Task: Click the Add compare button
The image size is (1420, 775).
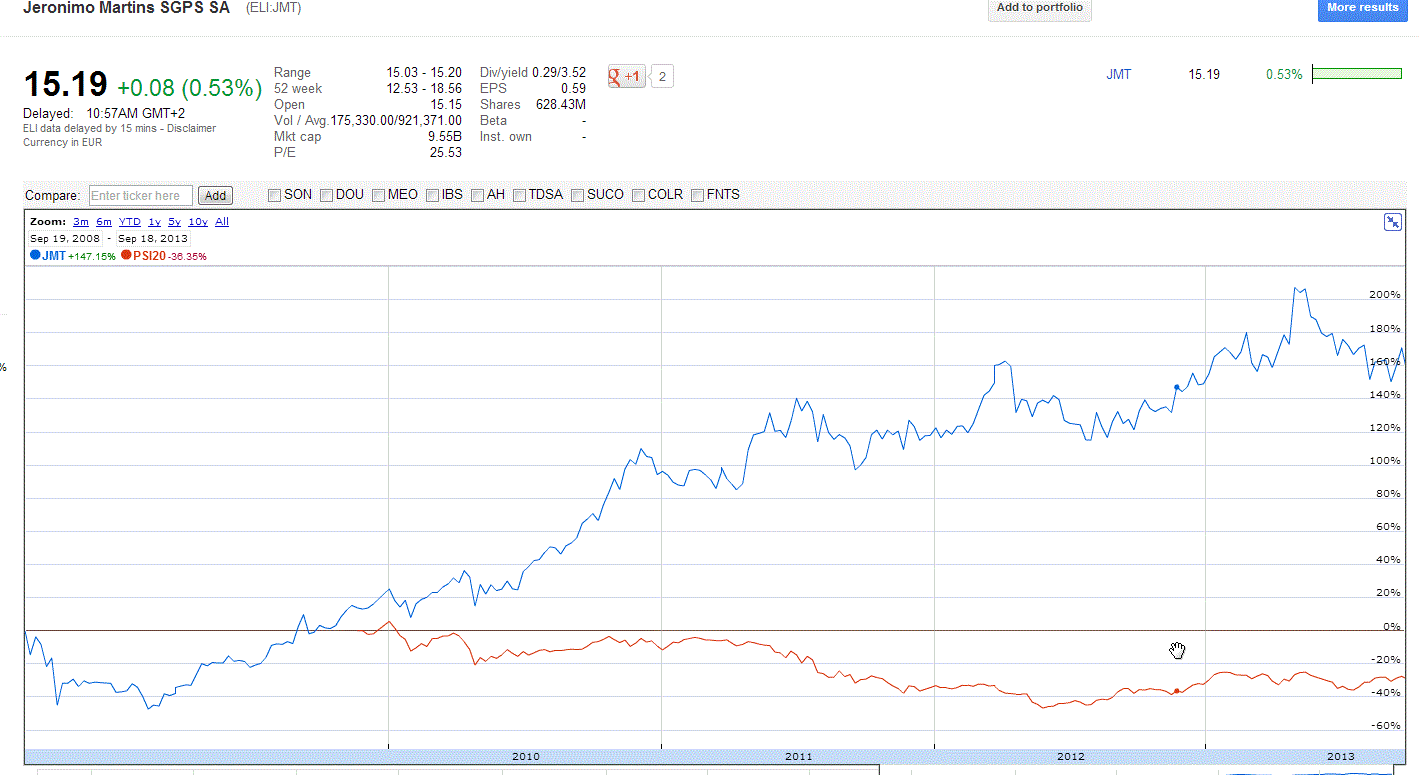Action: pyautogui.click(x=216, y=196)
